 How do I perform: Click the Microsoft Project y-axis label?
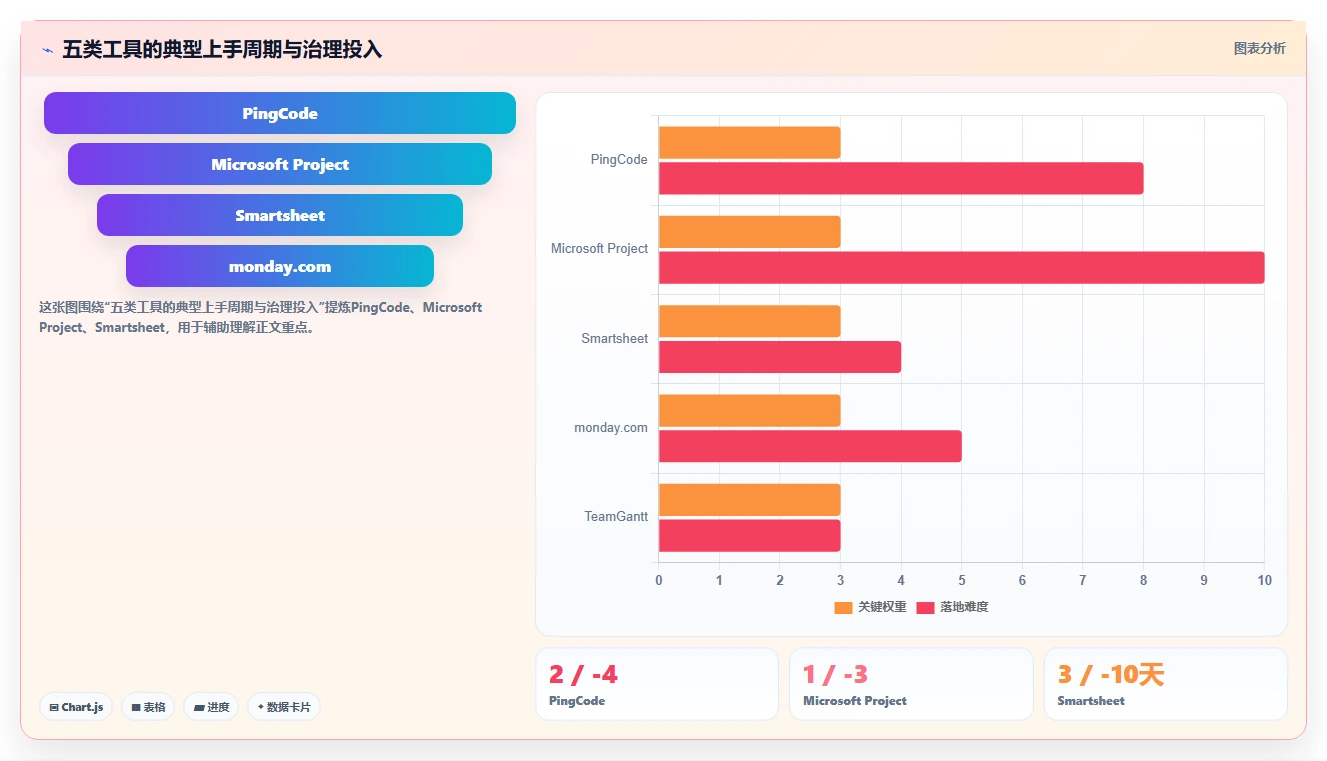click(599, 249)
